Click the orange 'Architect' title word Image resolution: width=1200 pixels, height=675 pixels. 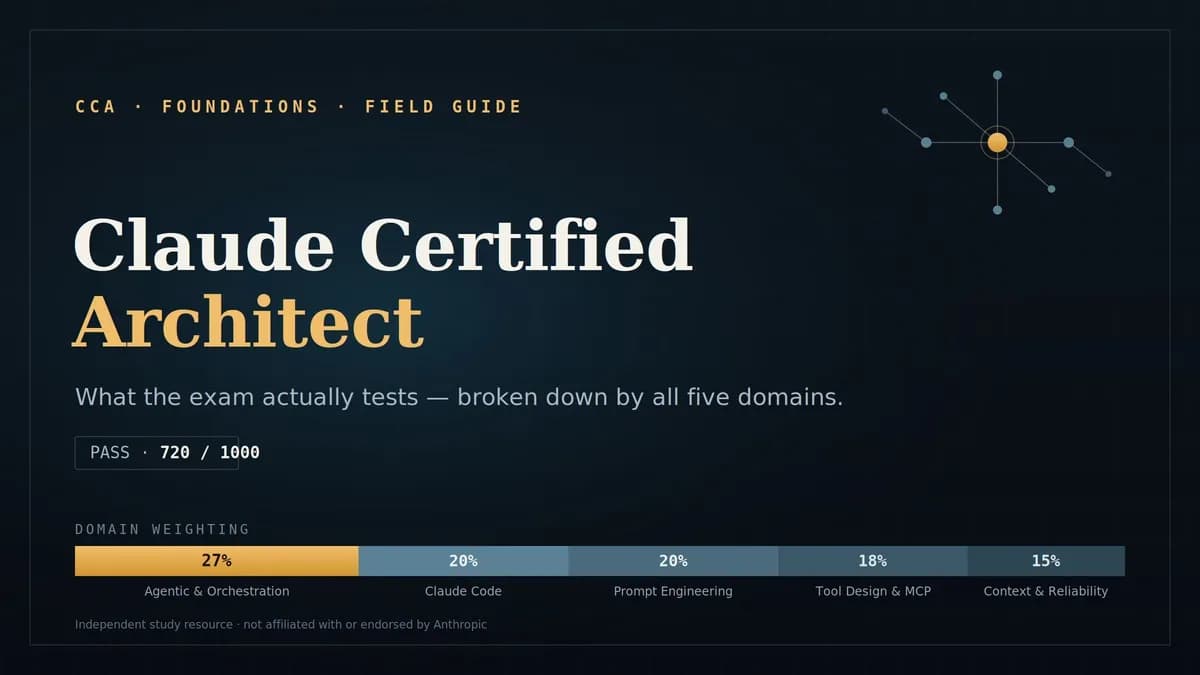pyautogui.click(x=248, y=323)
